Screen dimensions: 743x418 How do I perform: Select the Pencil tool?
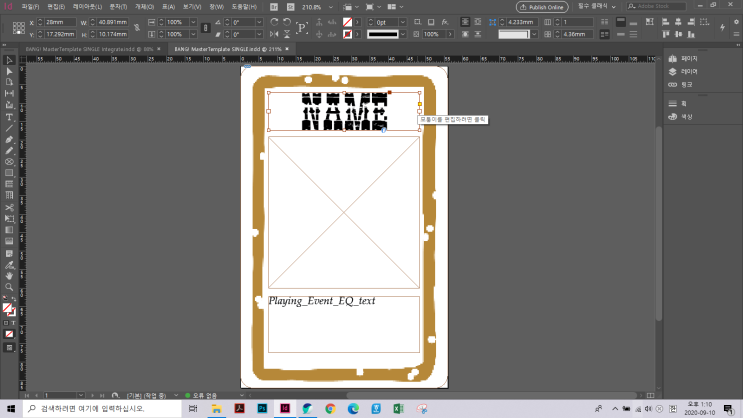(9, 151)
